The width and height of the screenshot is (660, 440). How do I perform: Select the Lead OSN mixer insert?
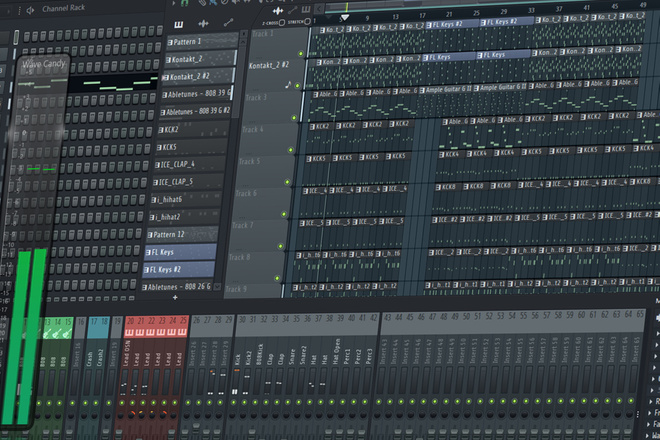[126, 379]
